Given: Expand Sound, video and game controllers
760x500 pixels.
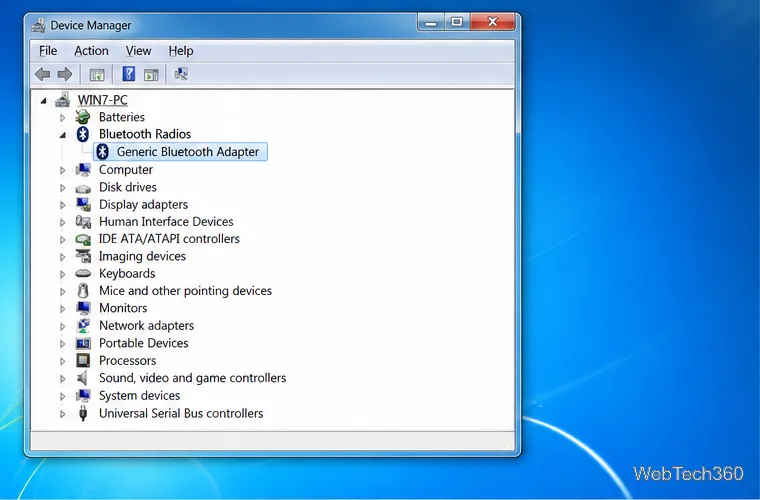Looking at the screenshot, I should click(x=63, y=379).
